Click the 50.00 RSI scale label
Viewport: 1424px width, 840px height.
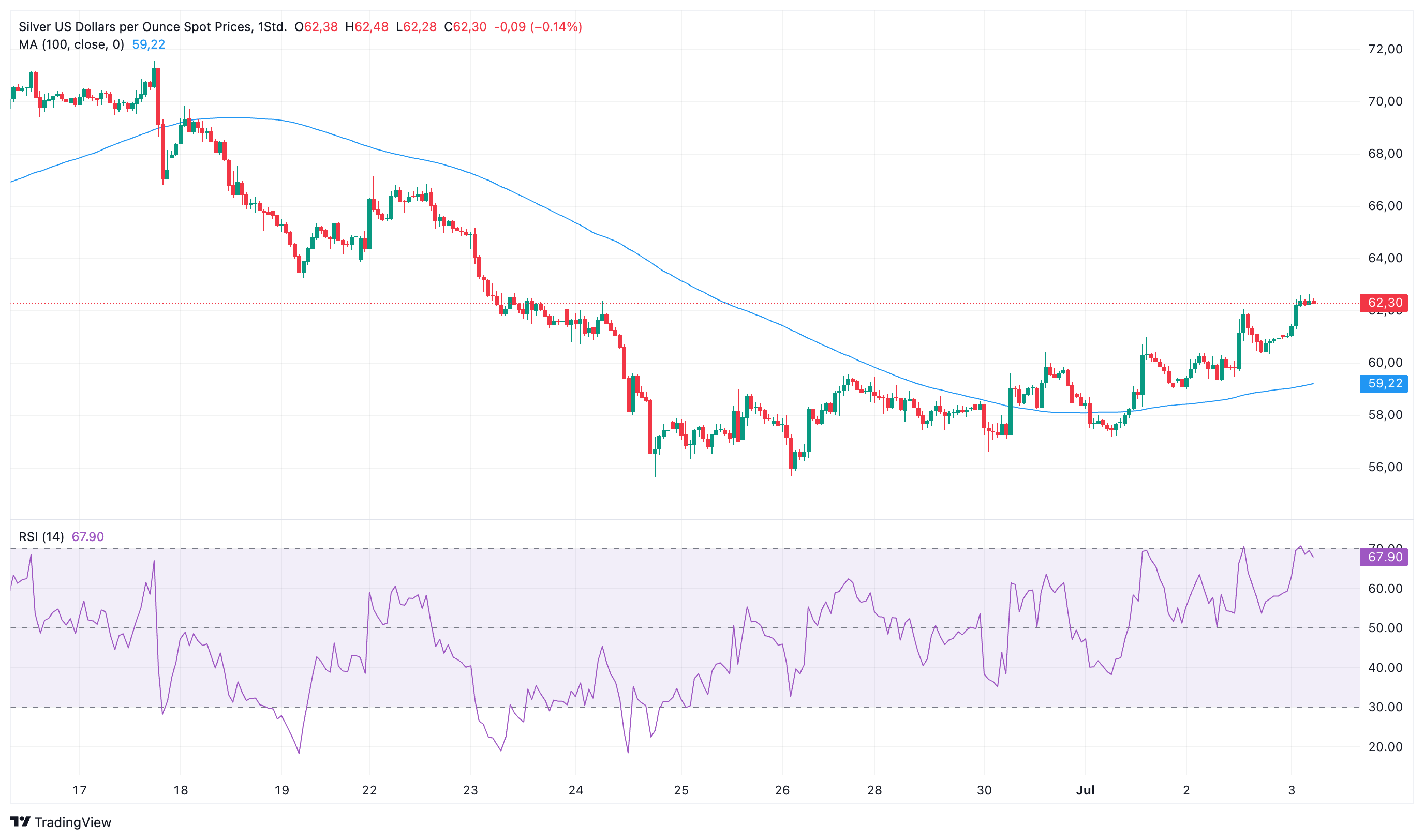coord(1385,628)
